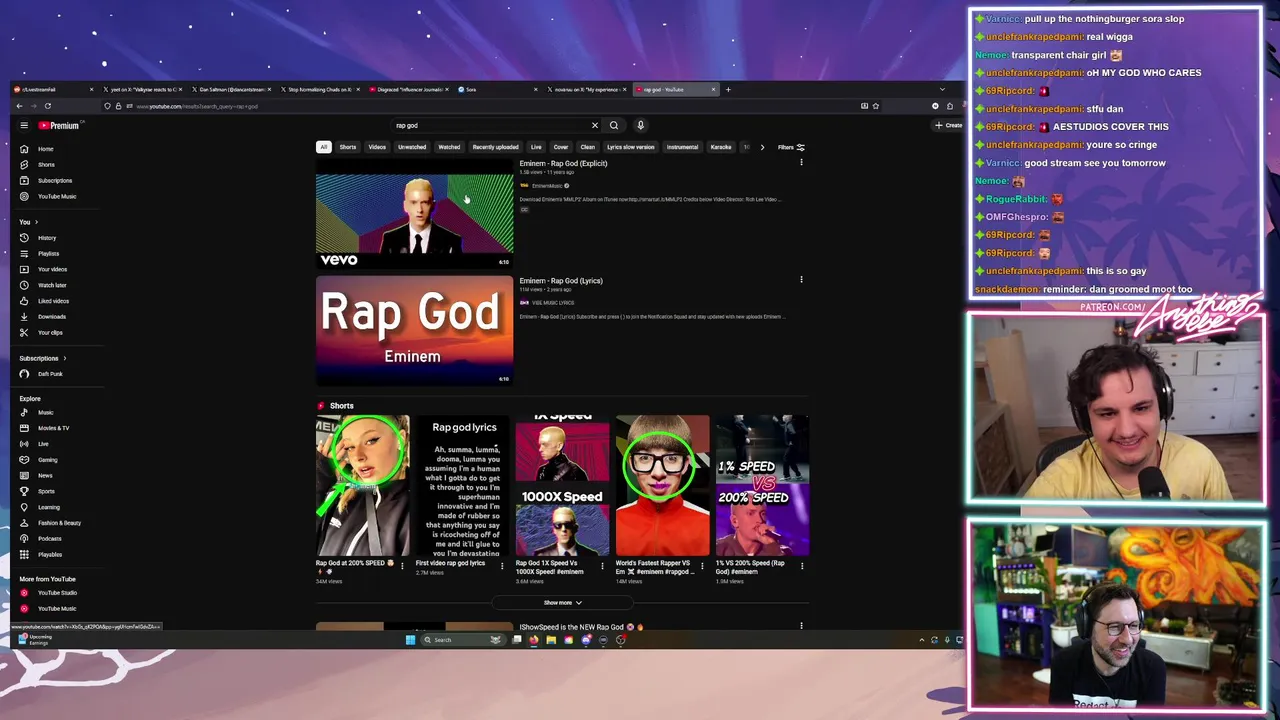Click the Create button
This screenshot has width=1280, height=720.
pos(948,126)
